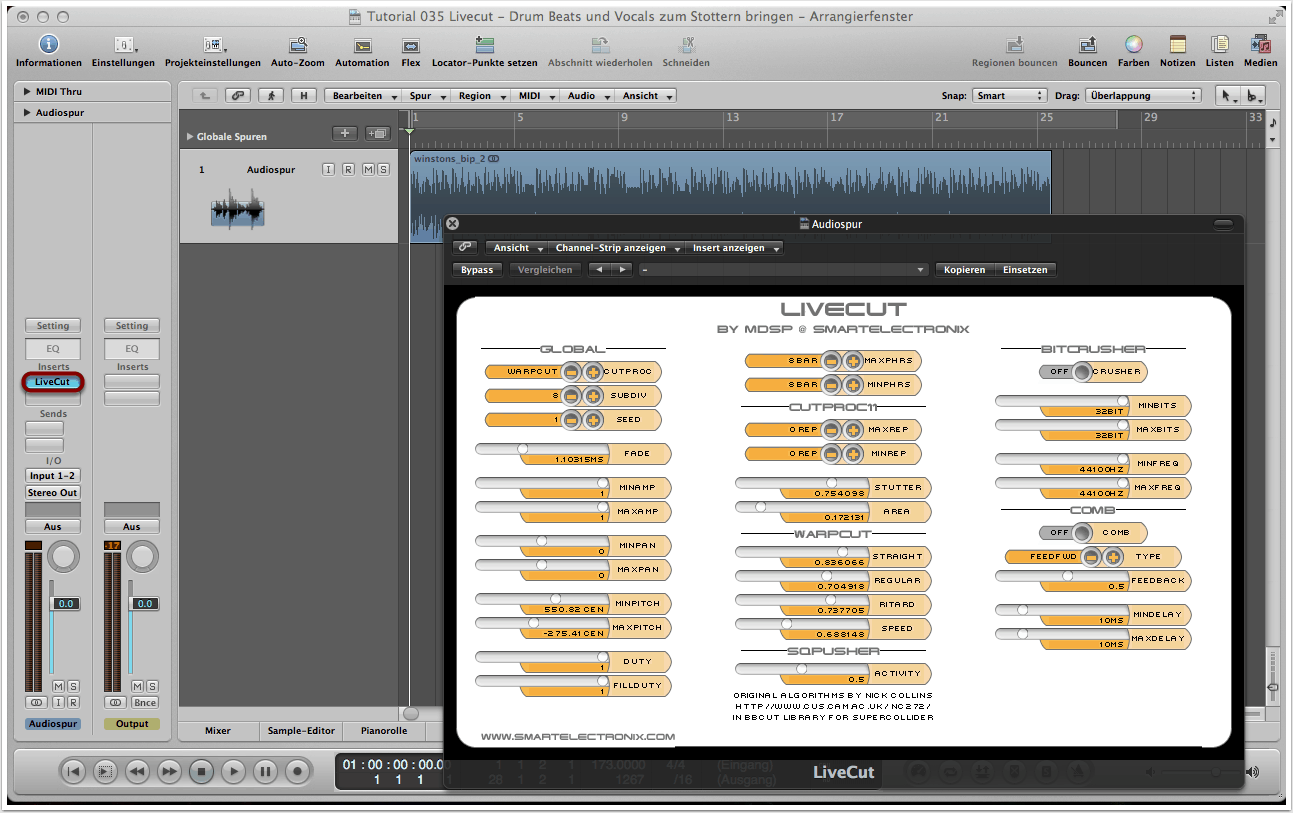Open the Farben color palette icon

click(x=1133, y=45)
